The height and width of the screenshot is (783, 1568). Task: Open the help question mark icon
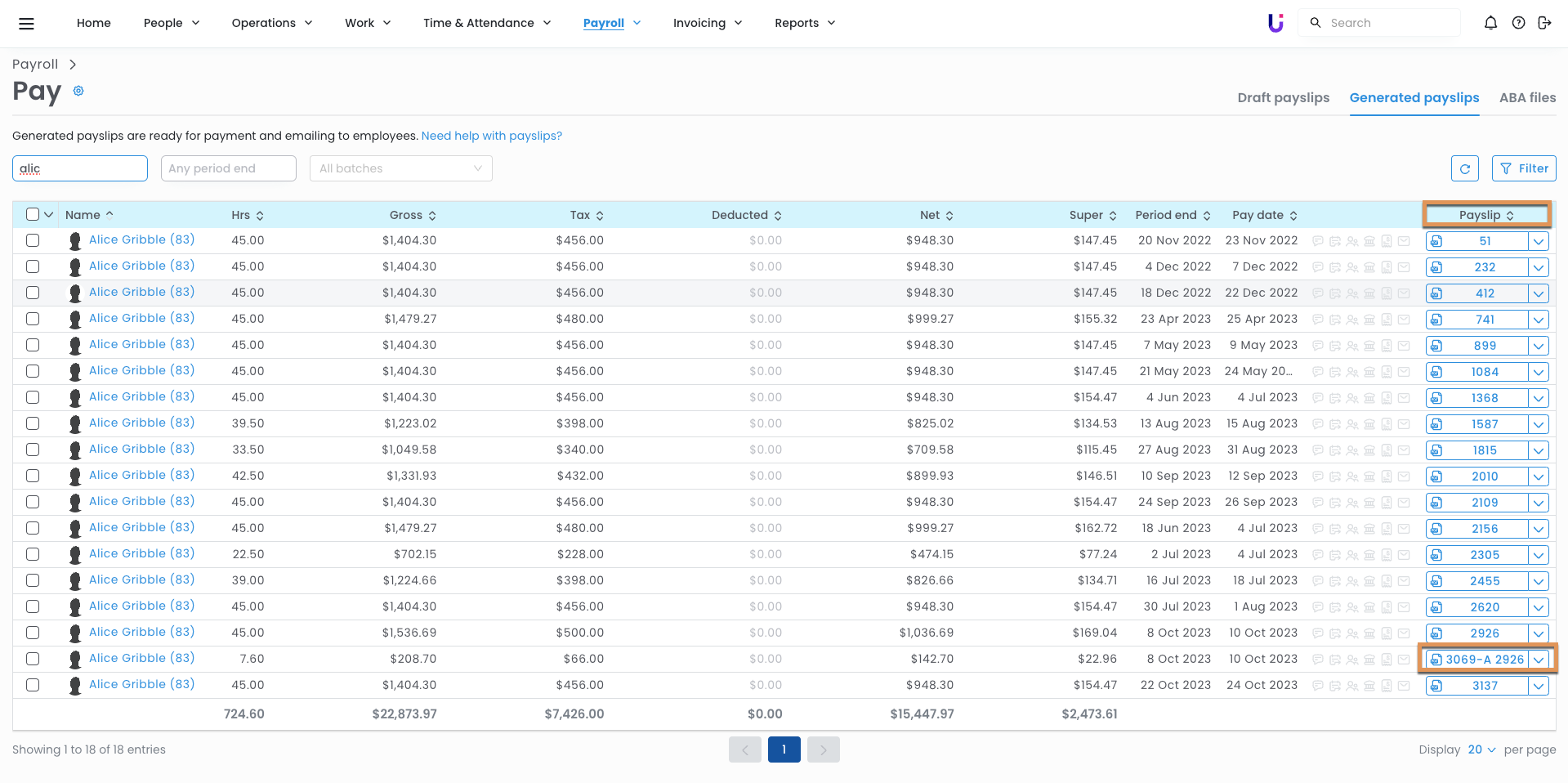[x=1518, y=23]
